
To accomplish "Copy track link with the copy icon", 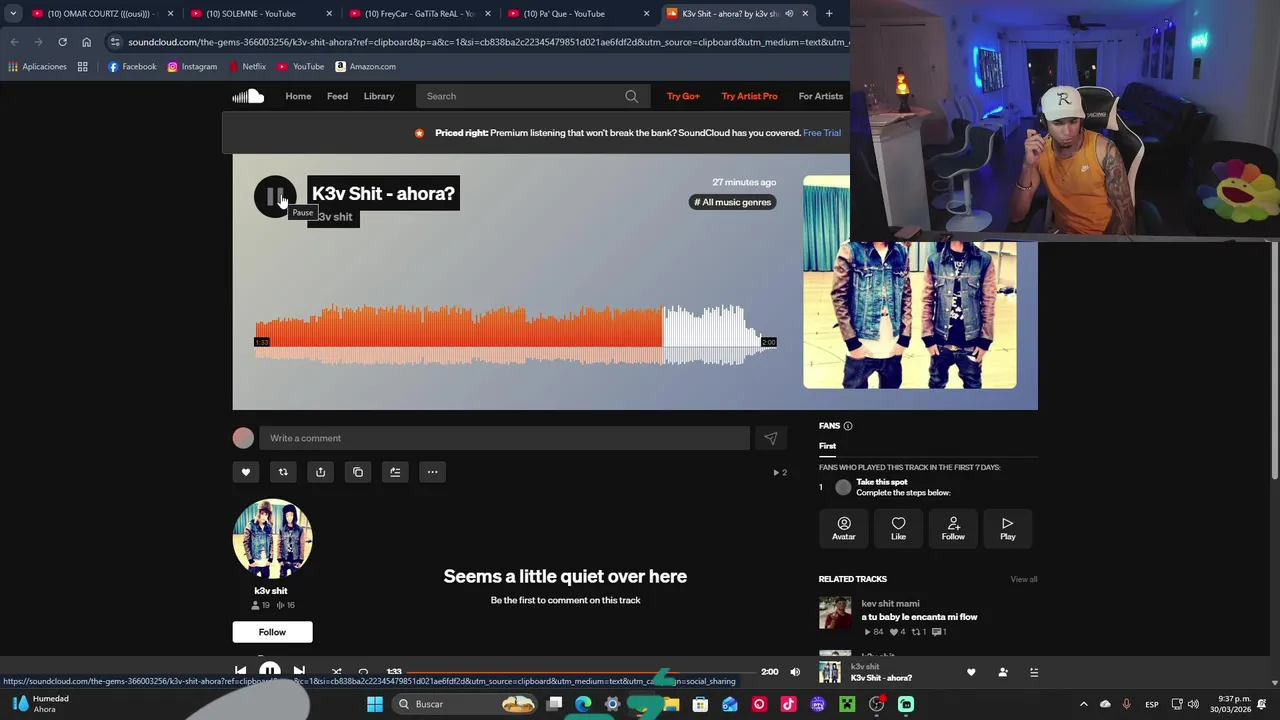I will pyautogui.click(x=358, y=472).
